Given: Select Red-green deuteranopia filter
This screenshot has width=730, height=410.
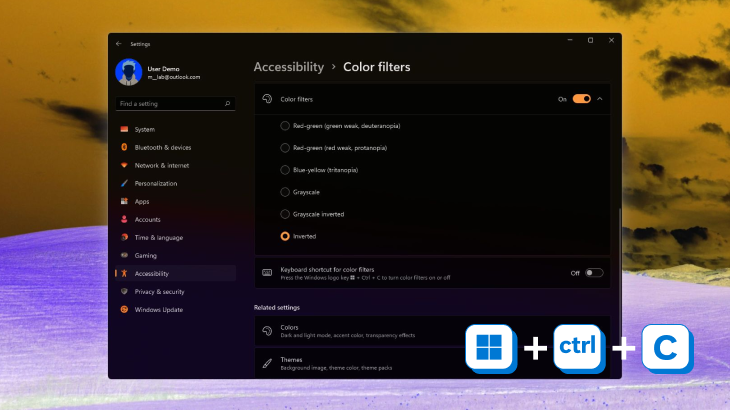Looking at the screenshot, I should [x=285, y=126].
